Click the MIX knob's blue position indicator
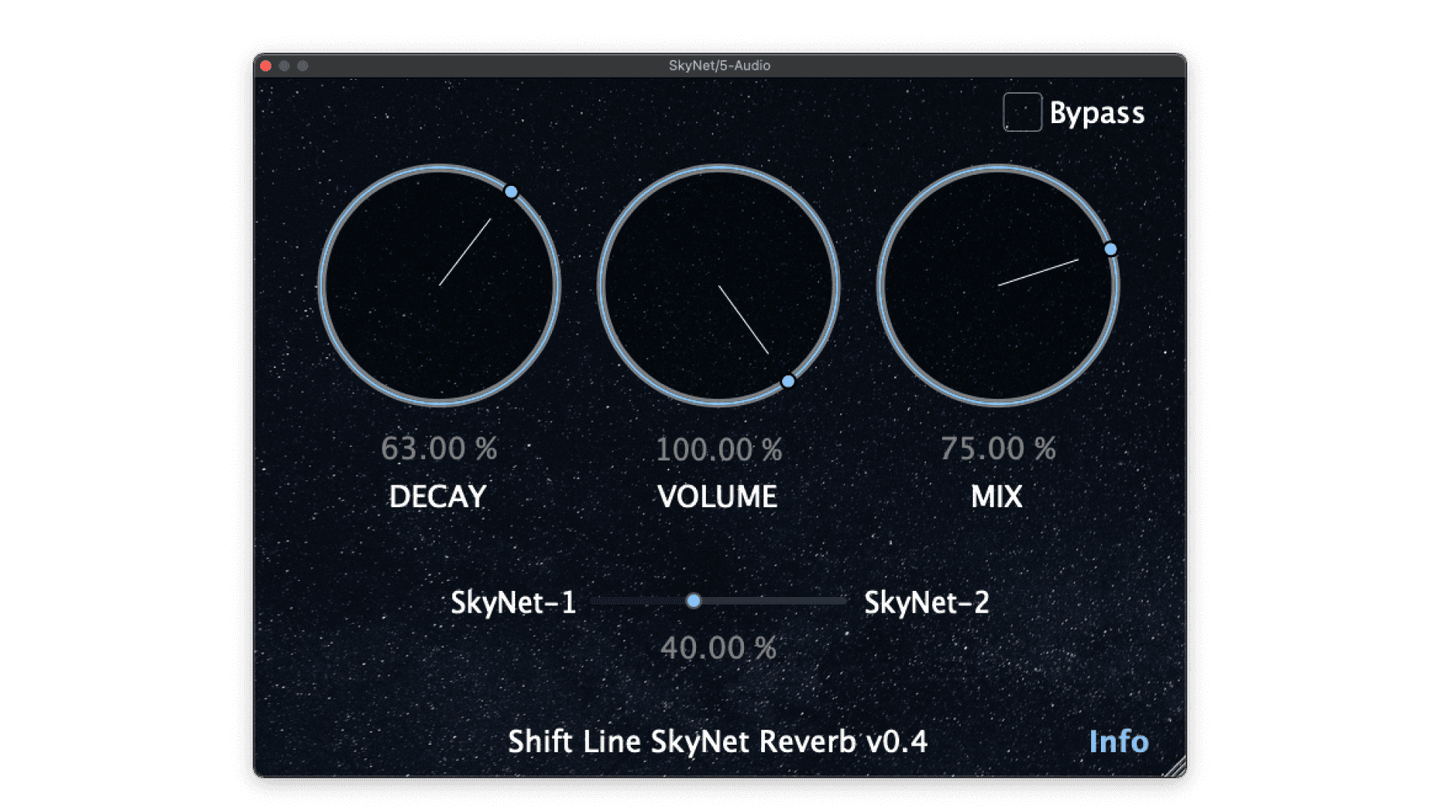This screenshot has width=1440, height=810. [x=1112, y=248]
